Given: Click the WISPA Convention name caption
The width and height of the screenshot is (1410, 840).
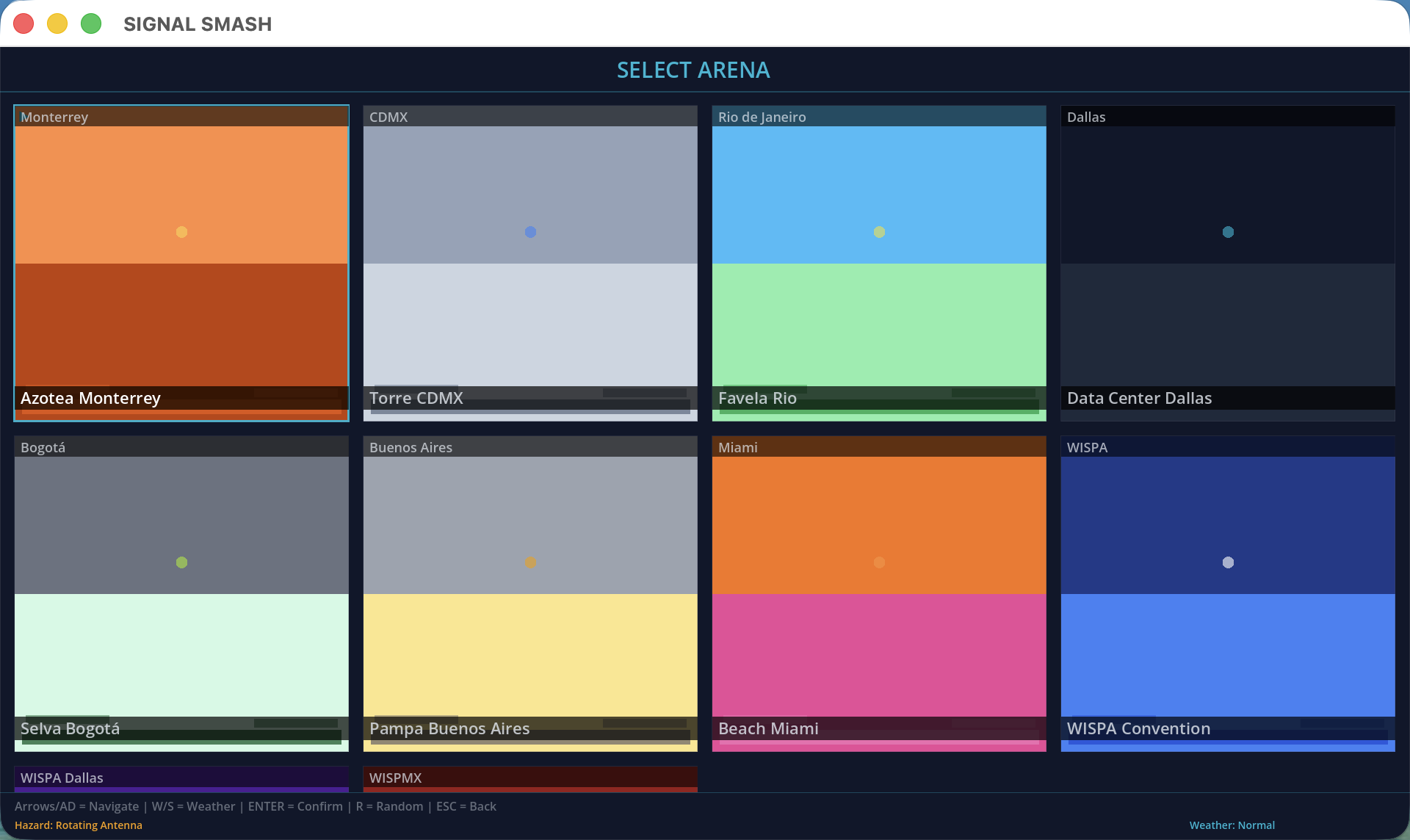Looking at the screenshot, I should click(x=1138, y=728).
